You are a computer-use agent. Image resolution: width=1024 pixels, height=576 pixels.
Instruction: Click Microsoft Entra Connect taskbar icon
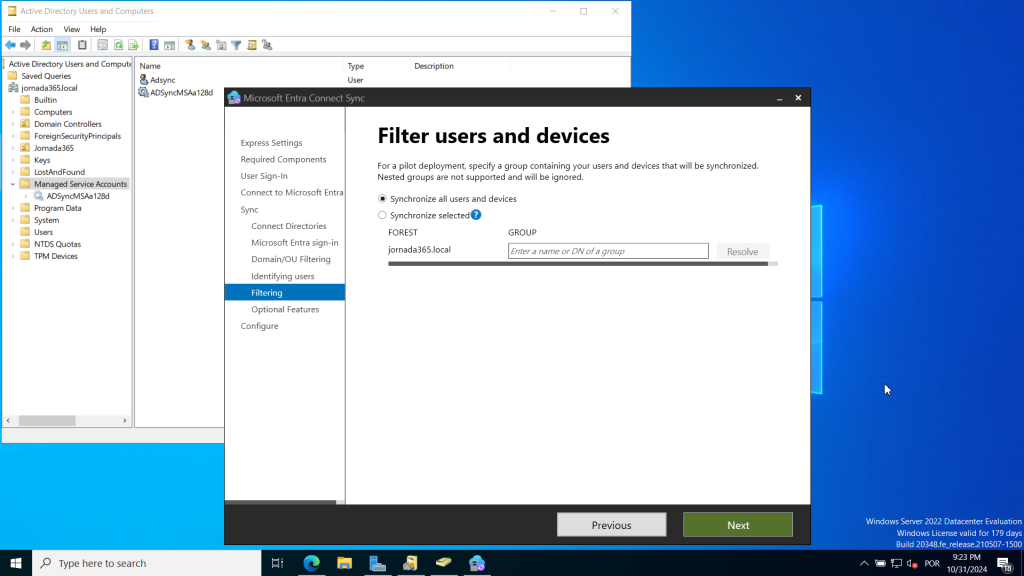click(x=477, y=563)
